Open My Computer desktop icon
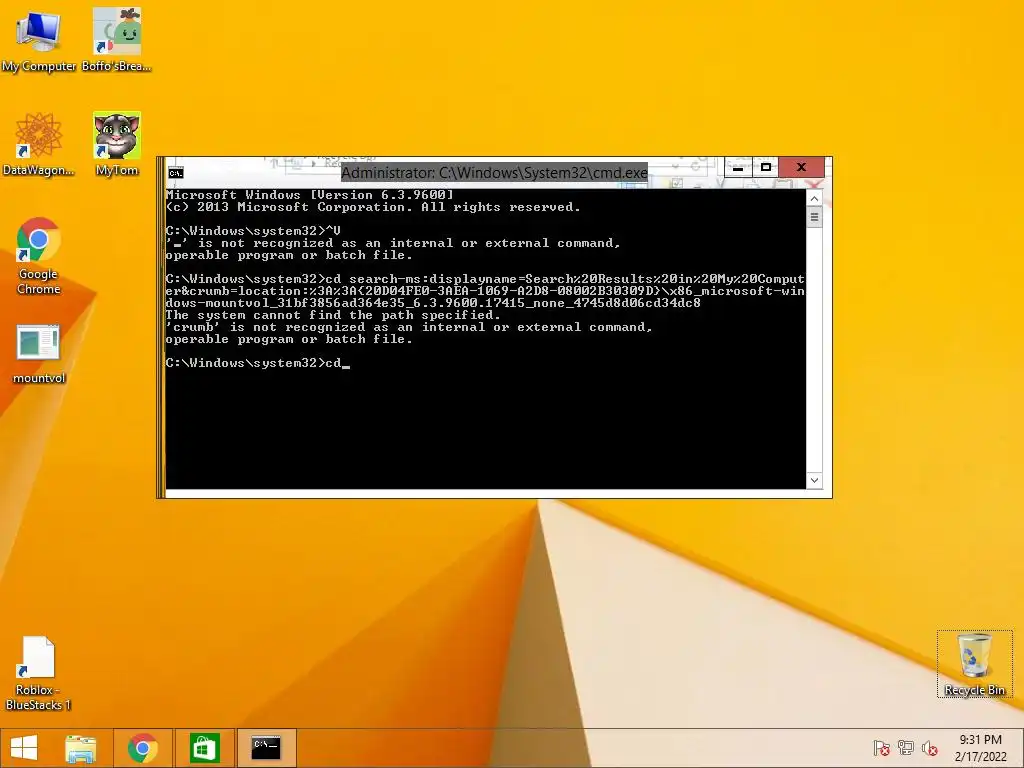The height and width of the screenshot is (768, 1024). point(39,40)
